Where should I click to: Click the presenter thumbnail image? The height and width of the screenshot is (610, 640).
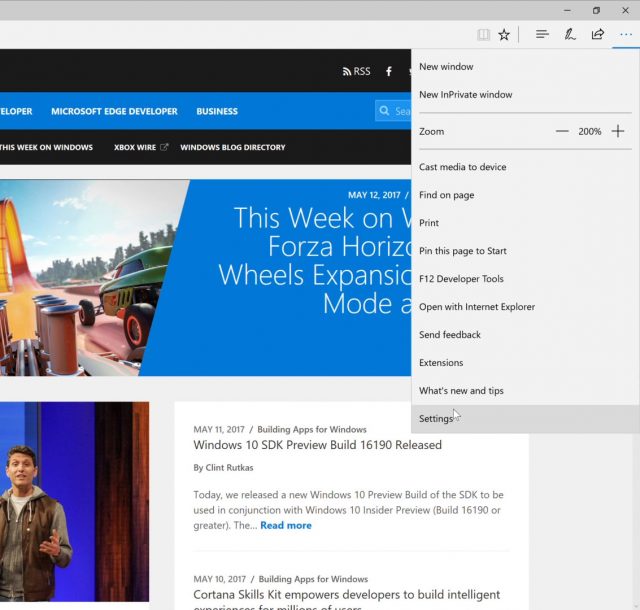click(74, 501)
